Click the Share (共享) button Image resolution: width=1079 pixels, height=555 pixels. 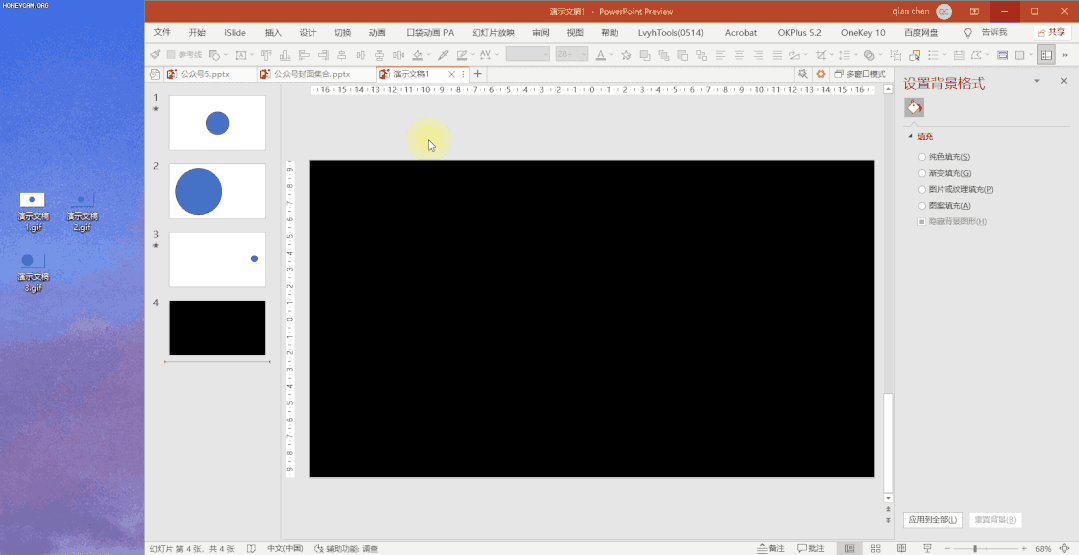(x=1051, y=33)
